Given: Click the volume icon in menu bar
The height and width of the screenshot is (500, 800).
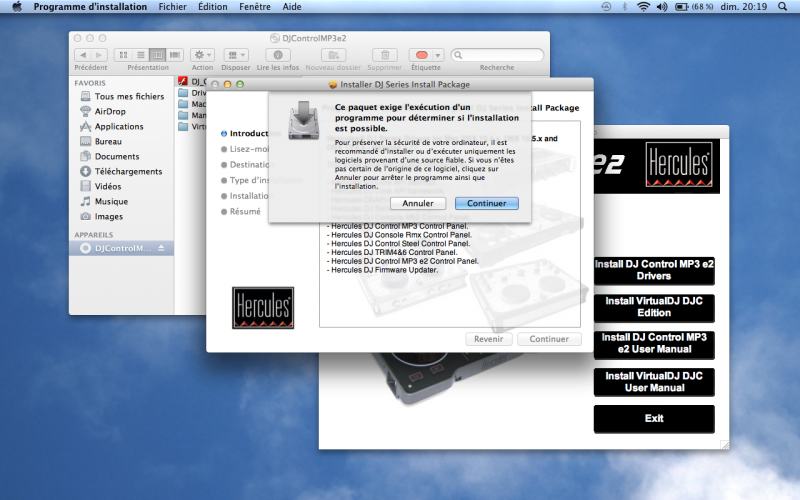Looking at the screenshot, I should (x=662, y=7).
